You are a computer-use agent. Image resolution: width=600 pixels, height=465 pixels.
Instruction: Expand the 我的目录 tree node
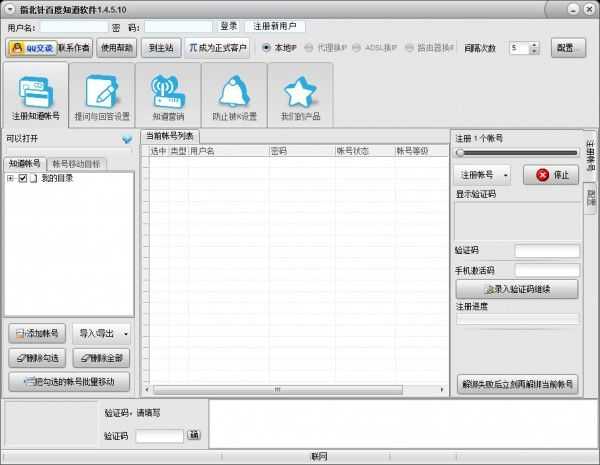pyautogui.click(x=10, y=179)
